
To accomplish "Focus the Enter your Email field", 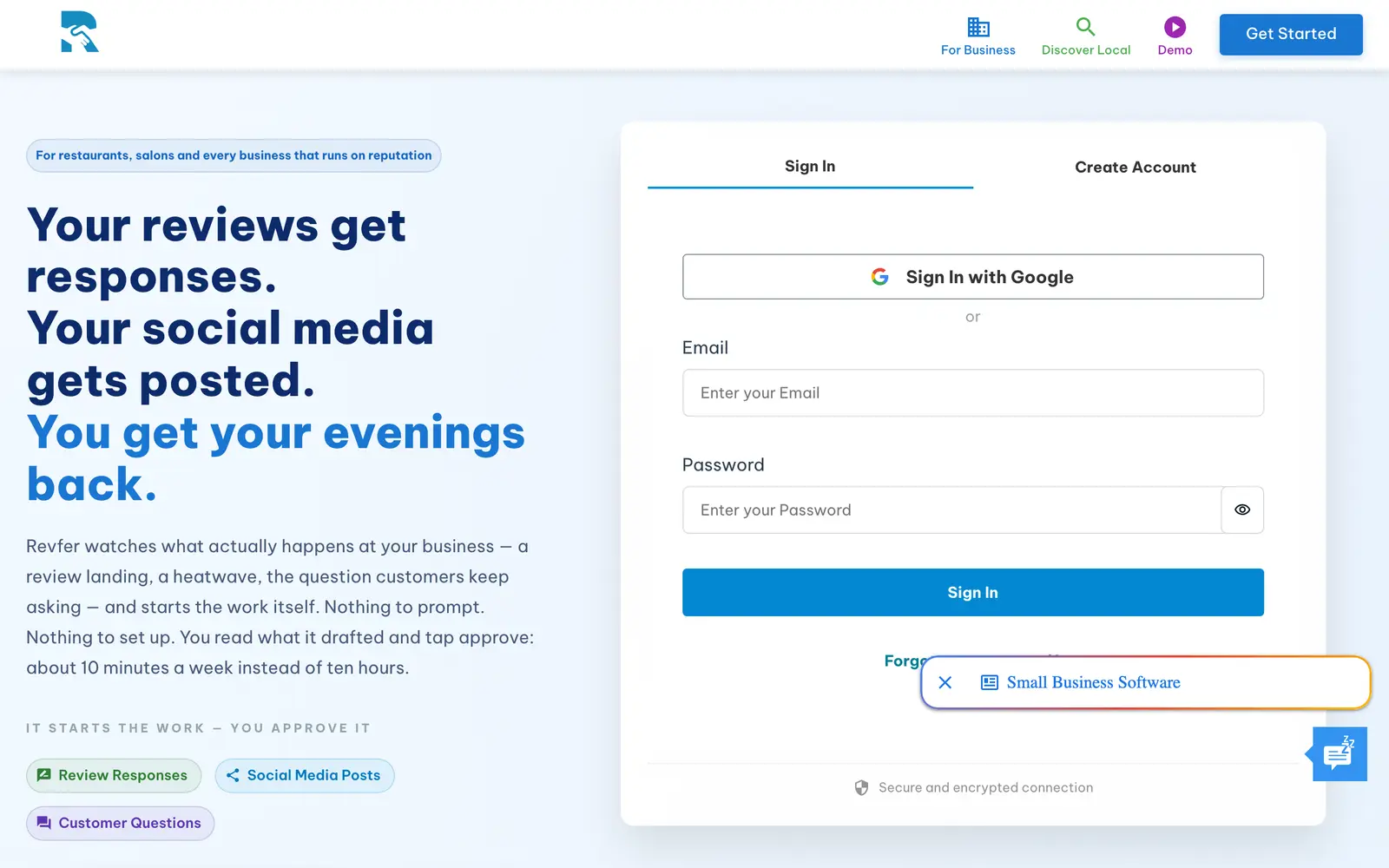I will click(x=973, y=393).
